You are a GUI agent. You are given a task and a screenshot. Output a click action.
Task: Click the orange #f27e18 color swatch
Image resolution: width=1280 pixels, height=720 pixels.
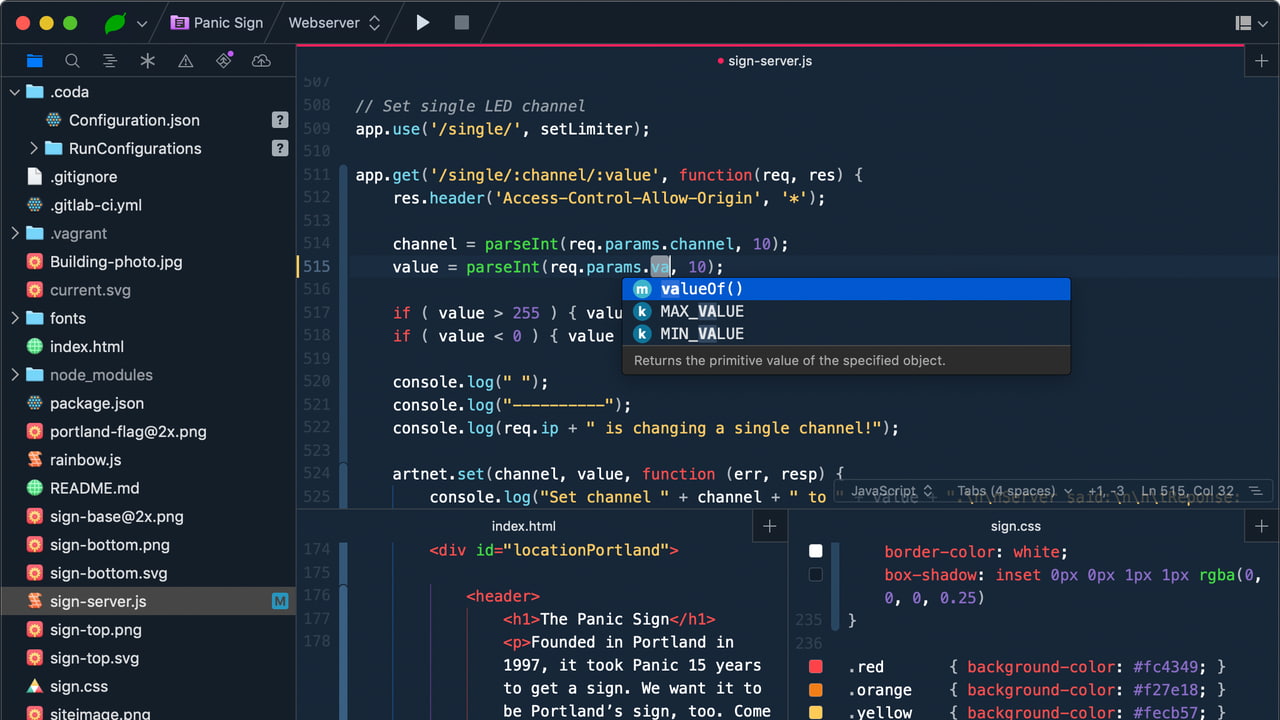tap(815, 689)
